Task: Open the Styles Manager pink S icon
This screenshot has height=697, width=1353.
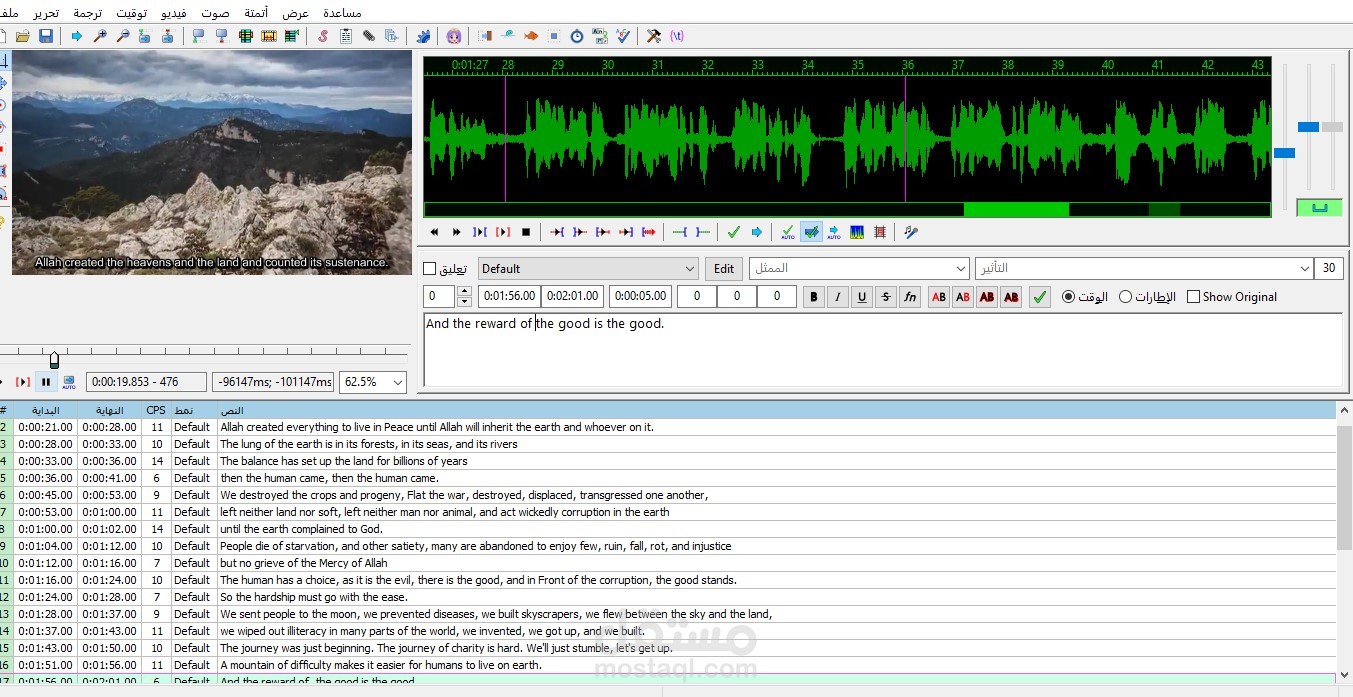Action: [322, 36]
